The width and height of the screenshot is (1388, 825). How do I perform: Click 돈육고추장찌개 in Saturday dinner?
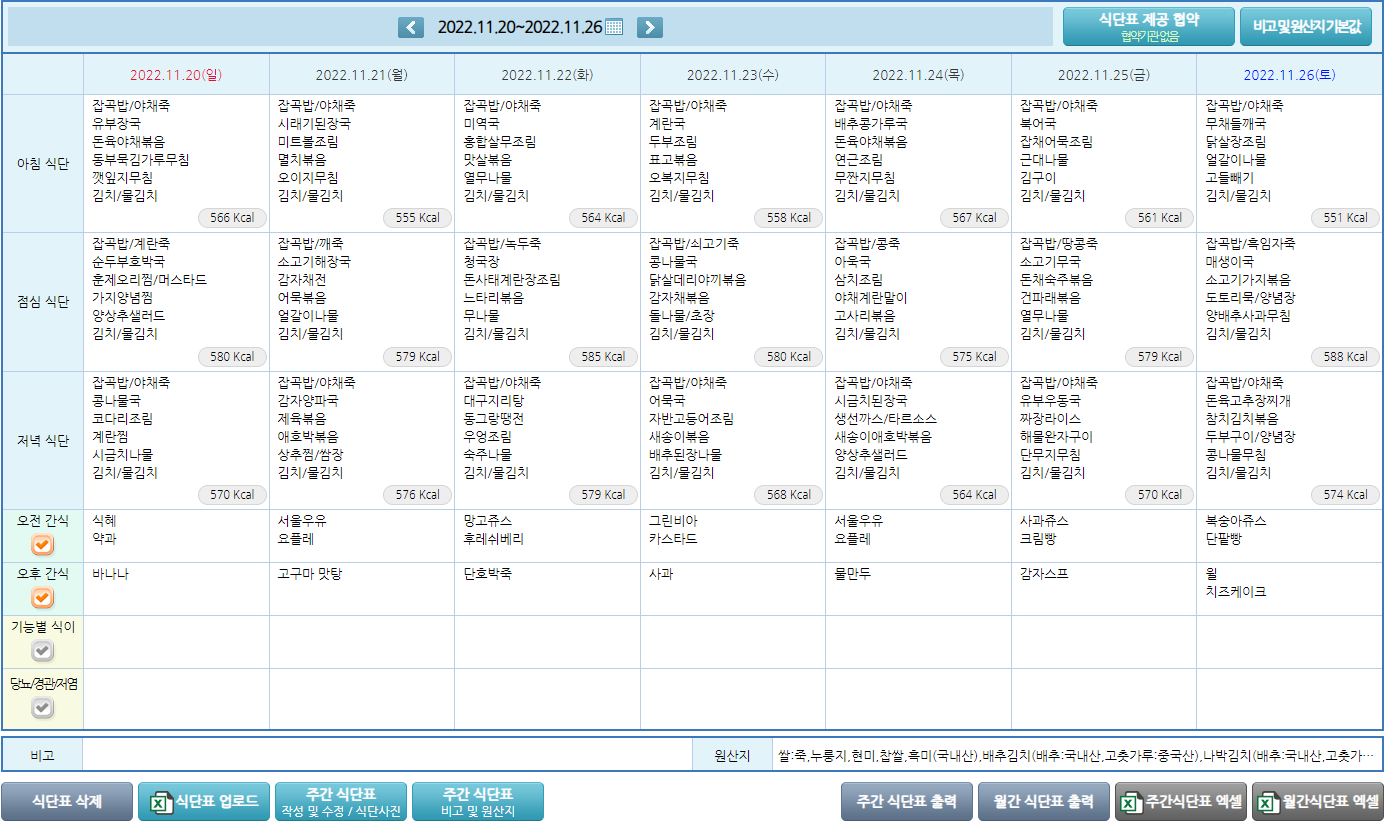tap(1250, 401)
